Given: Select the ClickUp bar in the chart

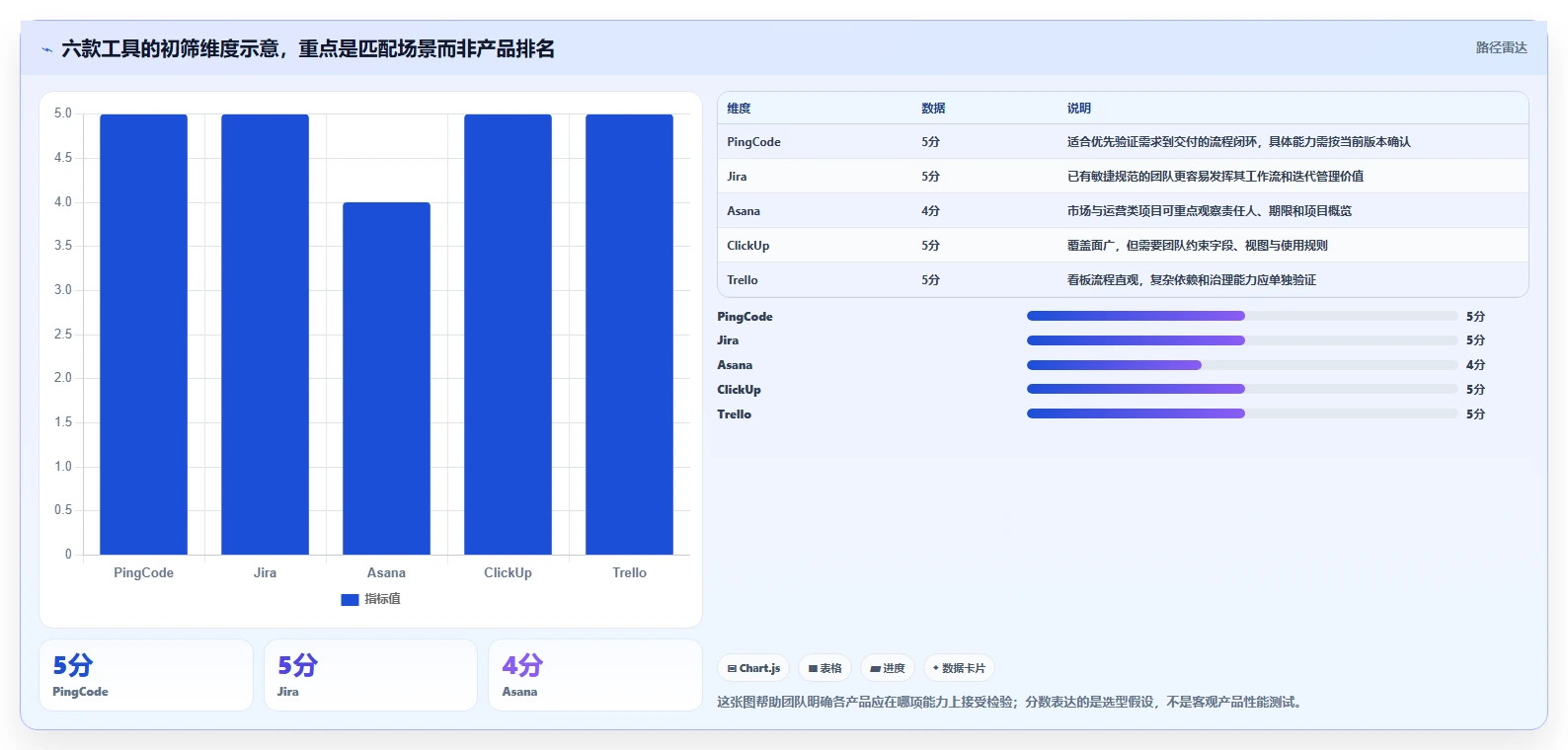Looking at the screenshot, I should [508, 335].
